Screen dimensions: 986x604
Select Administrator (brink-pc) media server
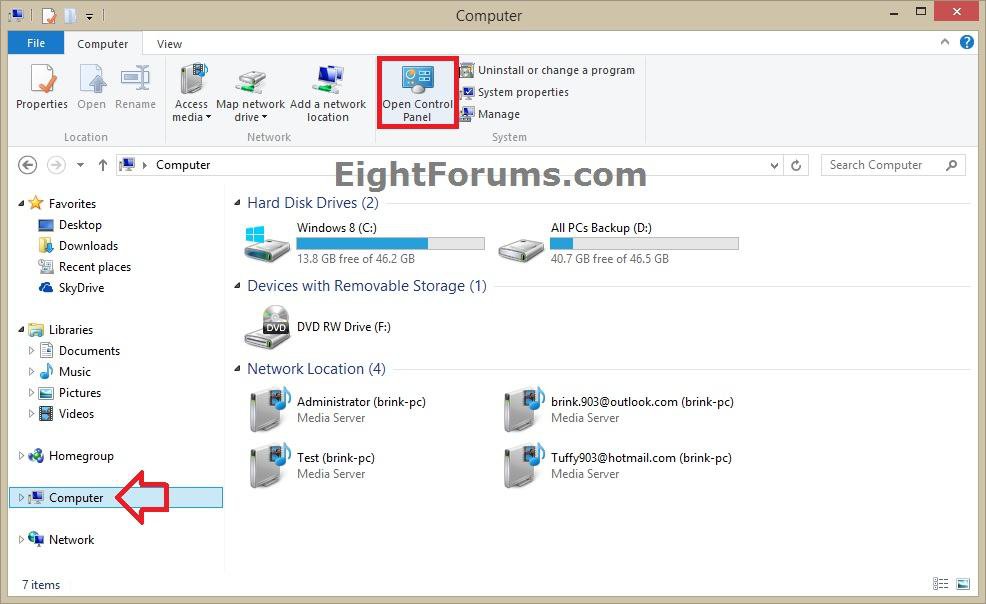coord(338,409)
